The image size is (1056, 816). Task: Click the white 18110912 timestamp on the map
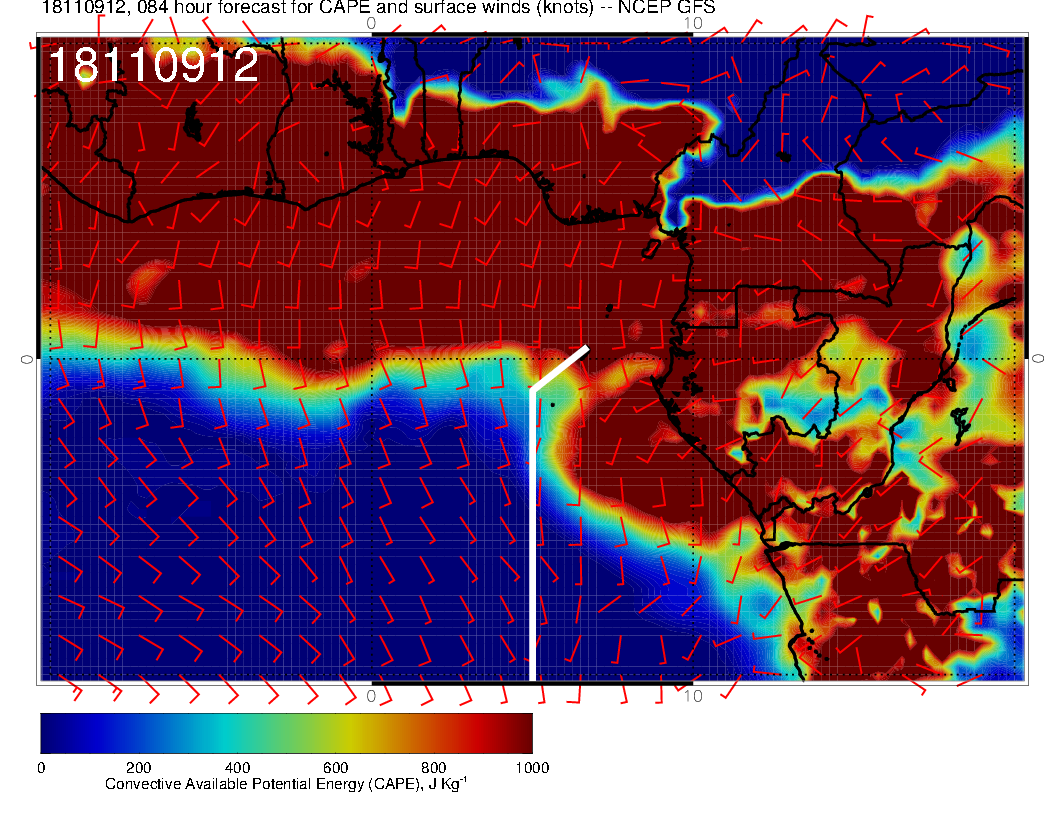coord(154,66)
